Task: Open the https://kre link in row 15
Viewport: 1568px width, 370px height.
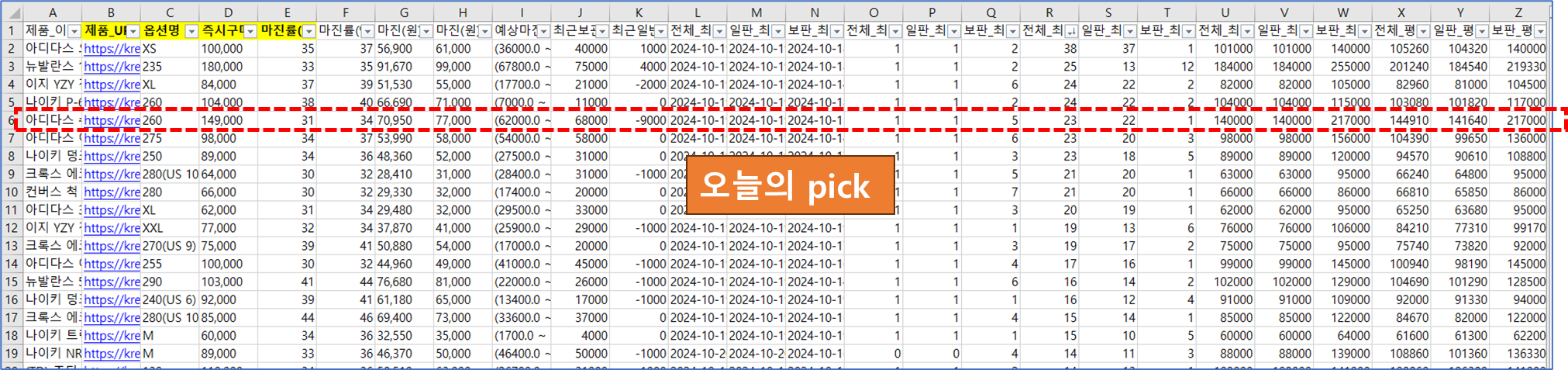Action: pyautogui.click(x=112, y=282)
